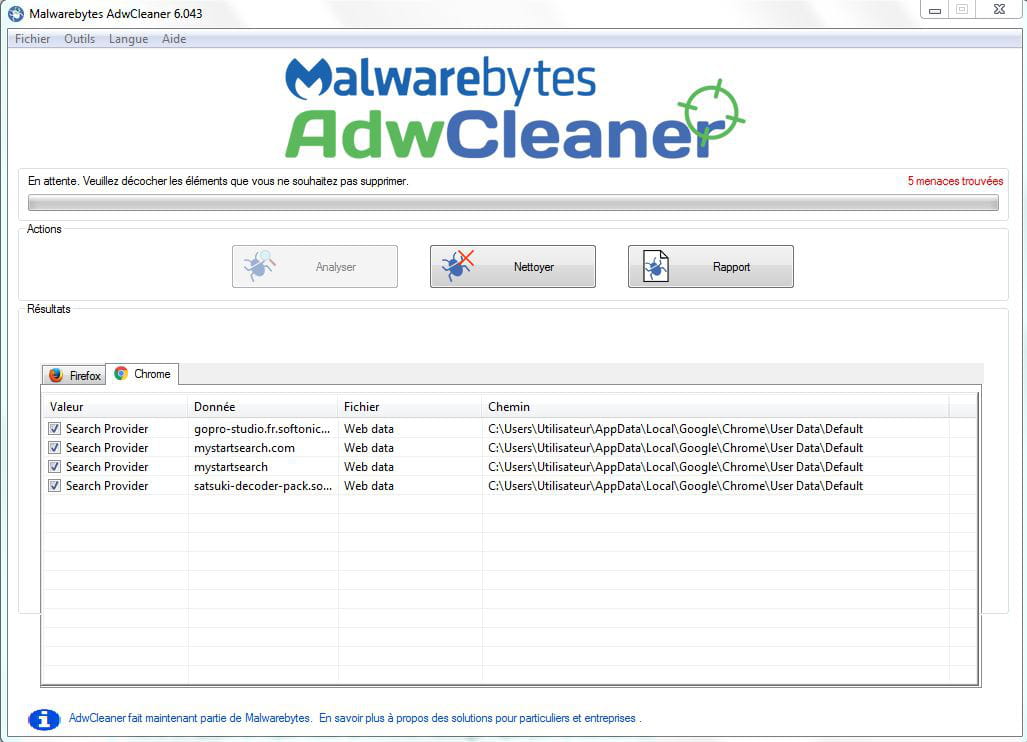This screenshot has width=1027, height=742.
Task: Click the crossed-out bug icon on Nettoyer
Action: point(458,266)
